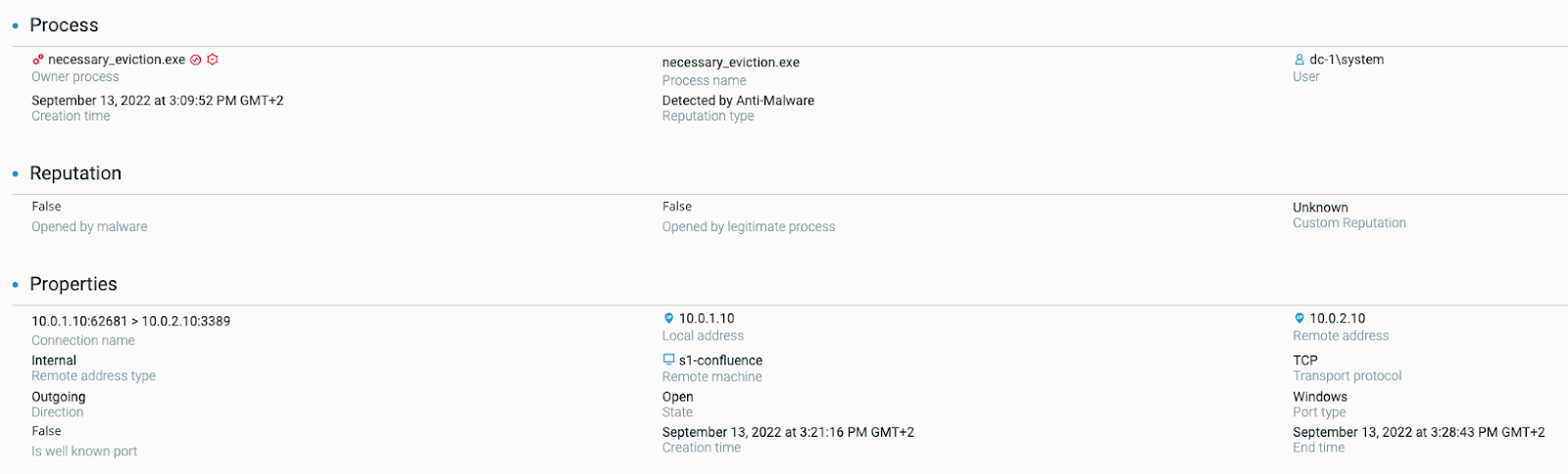
Task: Click the monitor icon beside s1-confluence
Action: pyautogui.click(x=669, y=360)
